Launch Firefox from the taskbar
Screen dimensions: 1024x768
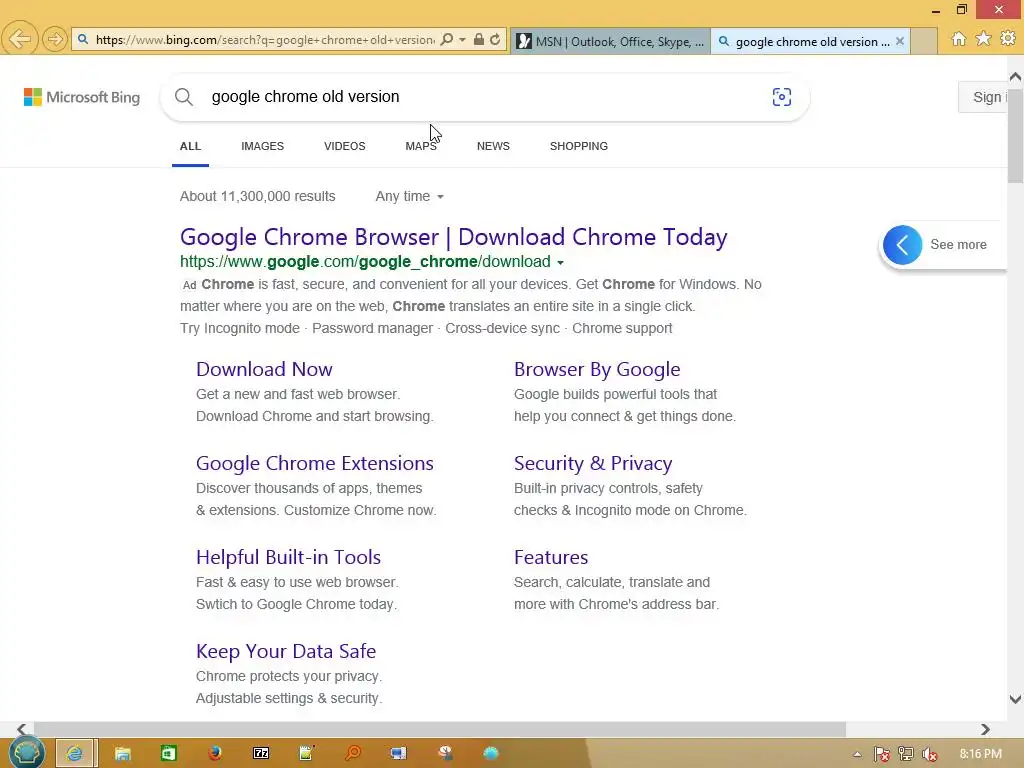coord(214,754)
